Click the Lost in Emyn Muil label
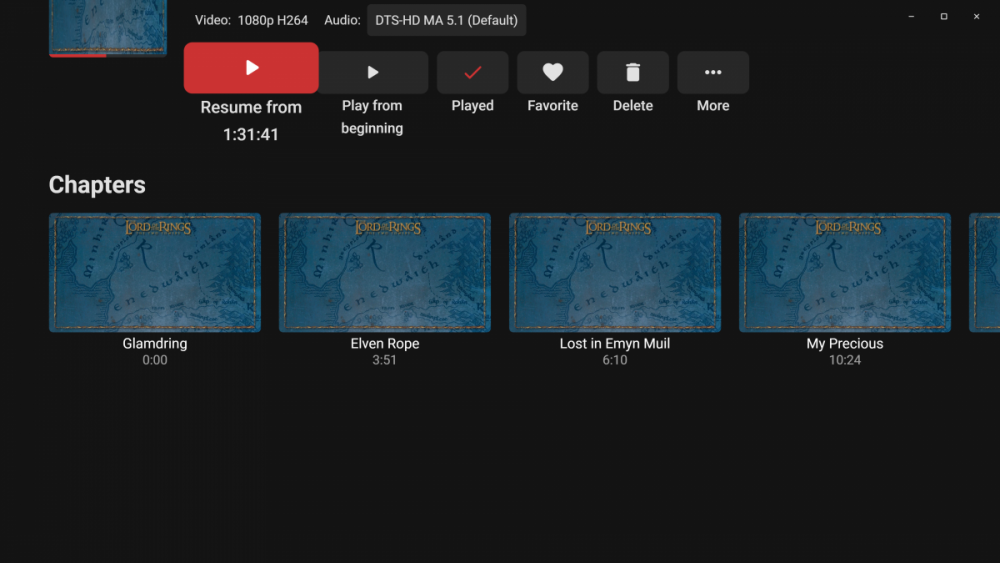1000x563 pixels. point(615,344)
